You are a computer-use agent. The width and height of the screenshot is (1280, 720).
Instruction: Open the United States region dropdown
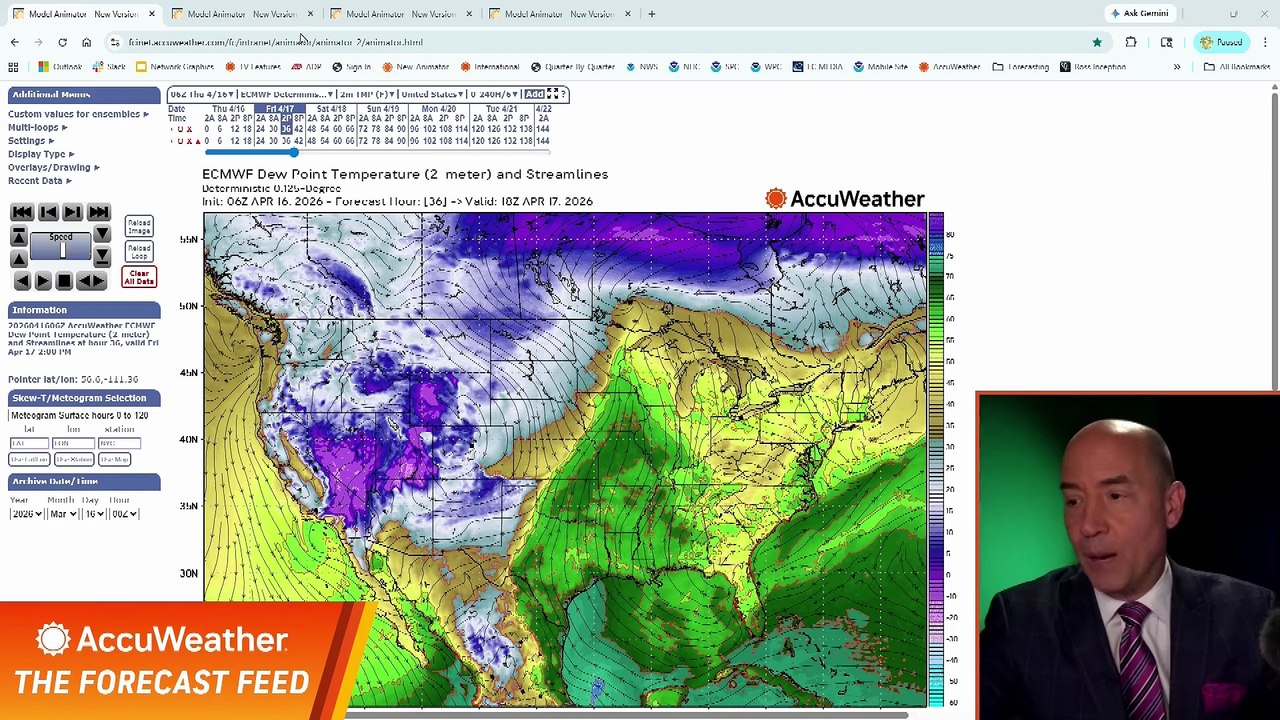click(x=432, y=94)
